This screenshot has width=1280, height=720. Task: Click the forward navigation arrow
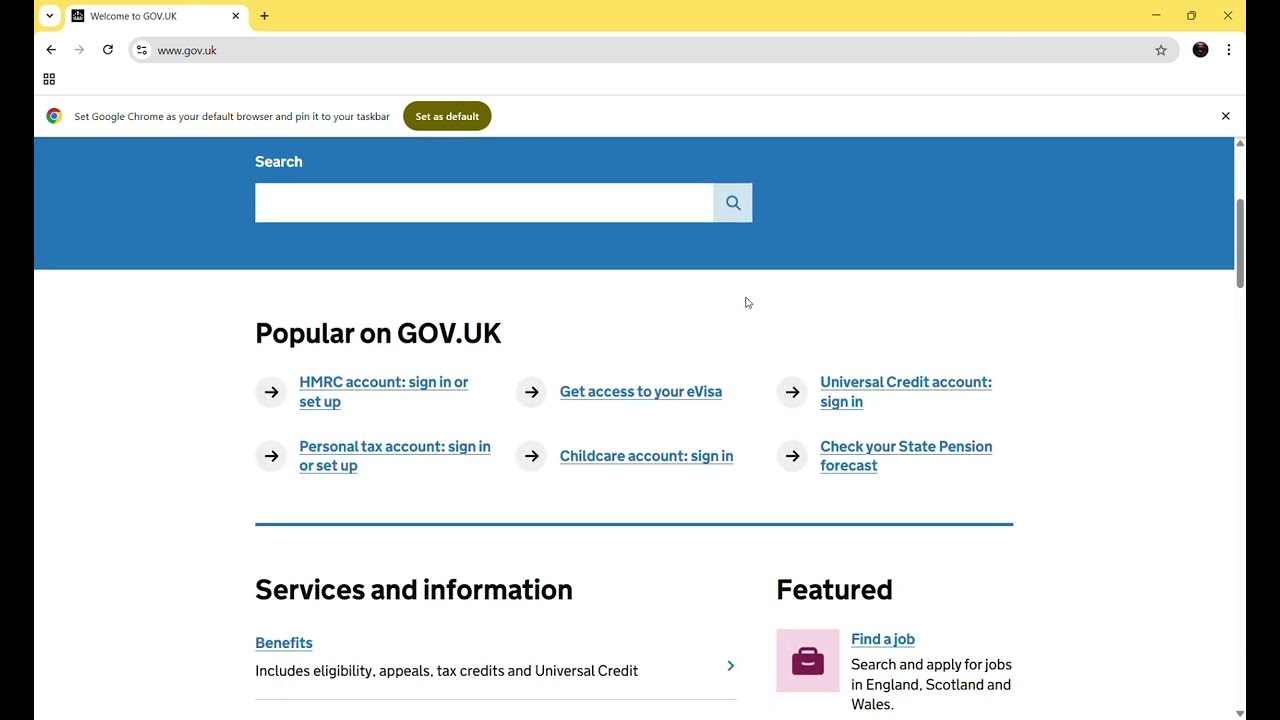tap(79, 50)
